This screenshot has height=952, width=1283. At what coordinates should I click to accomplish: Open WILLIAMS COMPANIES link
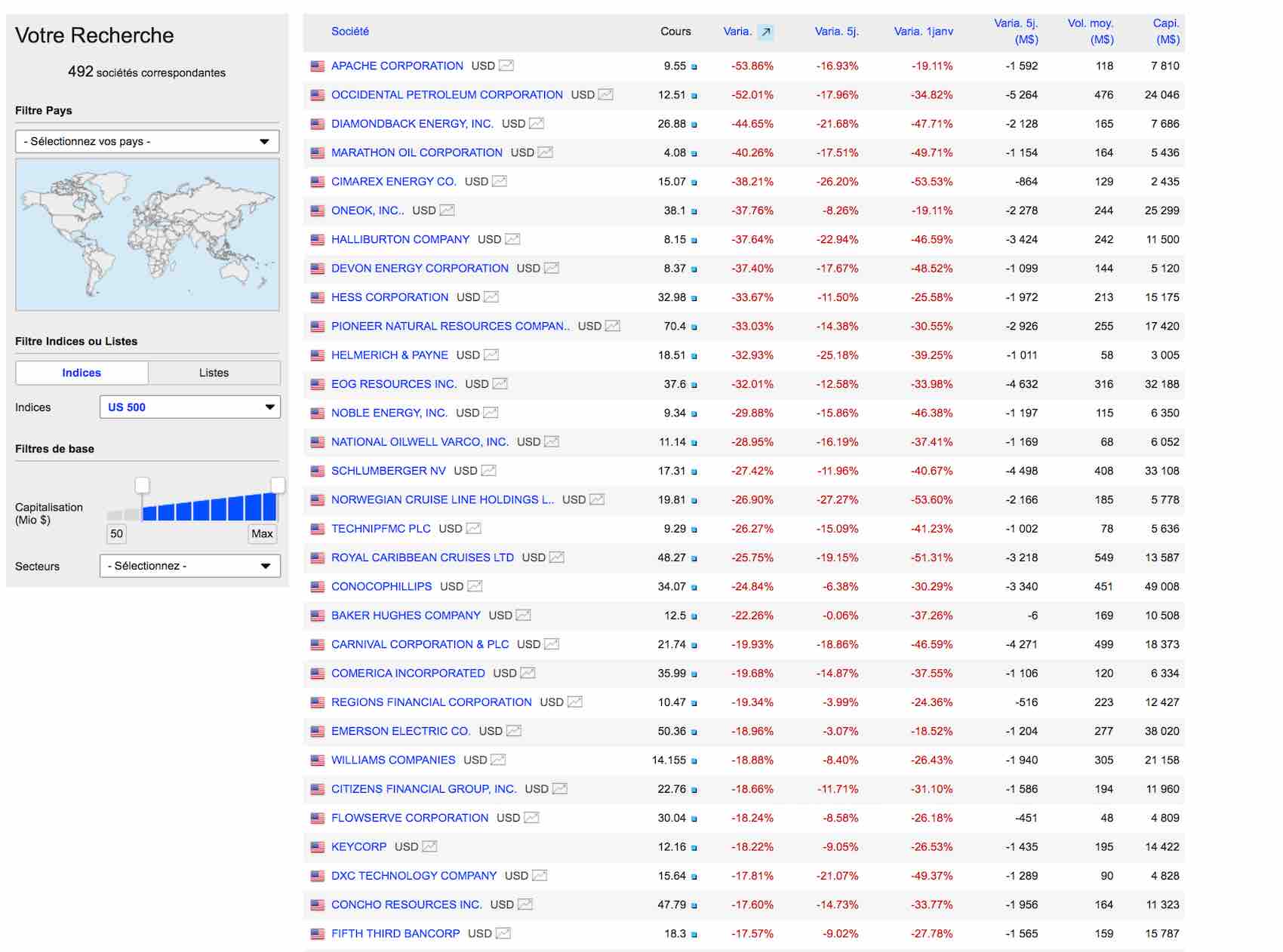(x=393, y=760)
